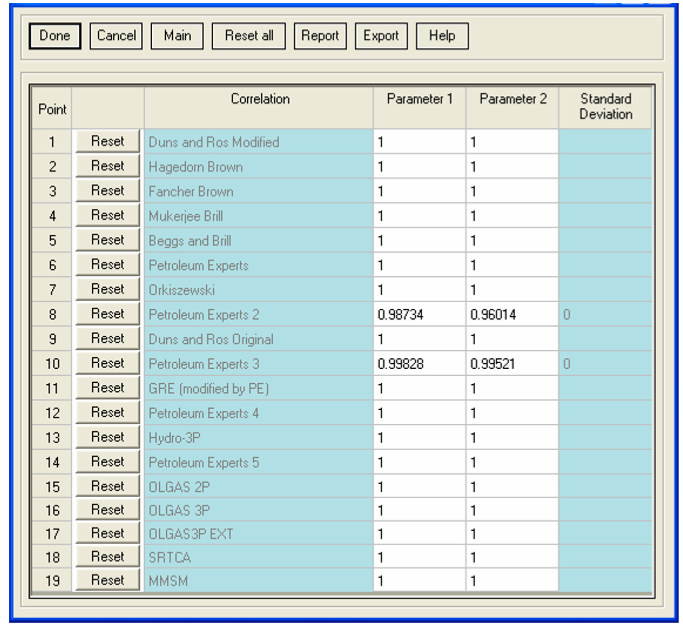Reset the Petroleum Experts row 6
The image size is (683, 624).
pos(108,264)
